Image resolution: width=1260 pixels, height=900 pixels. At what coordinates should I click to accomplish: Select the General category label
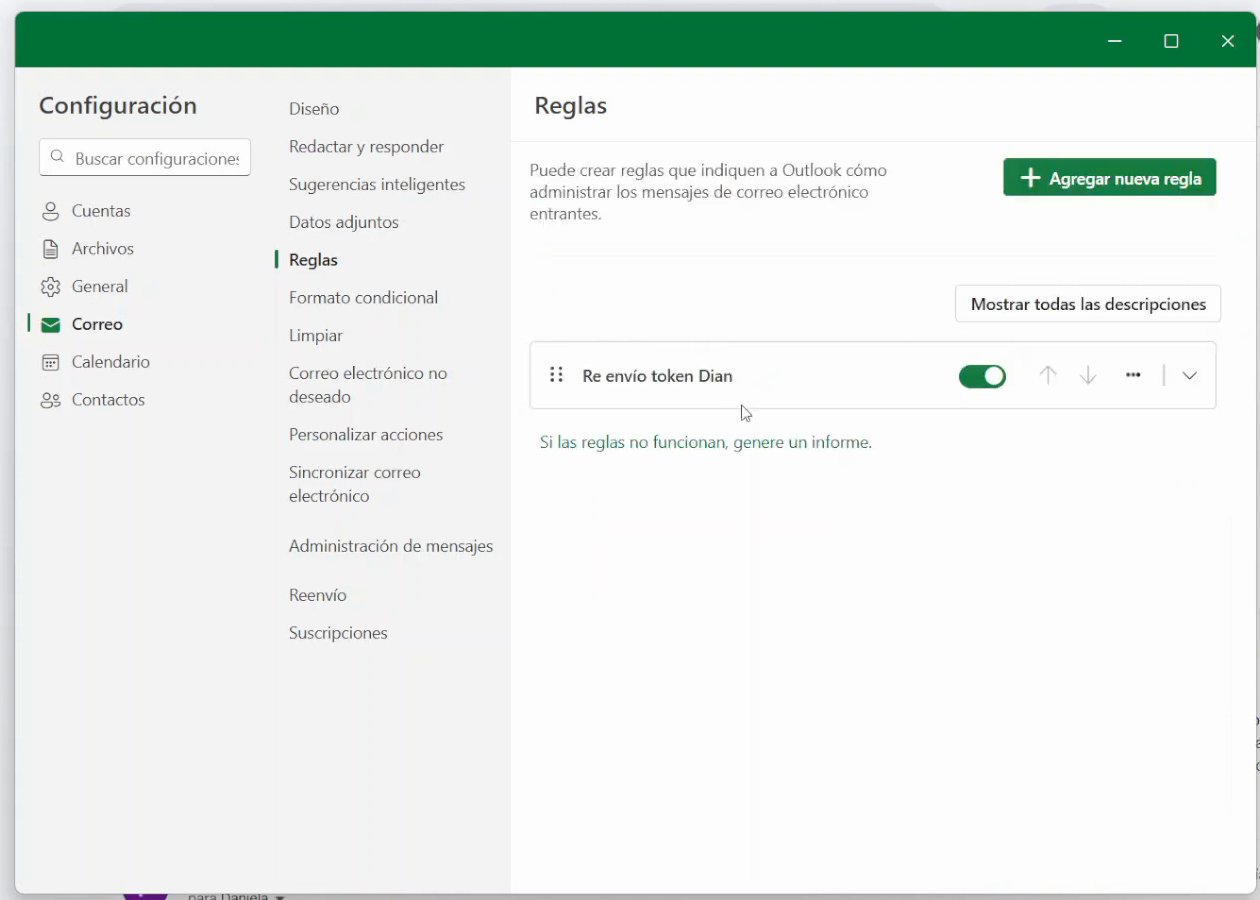(100, 287)
